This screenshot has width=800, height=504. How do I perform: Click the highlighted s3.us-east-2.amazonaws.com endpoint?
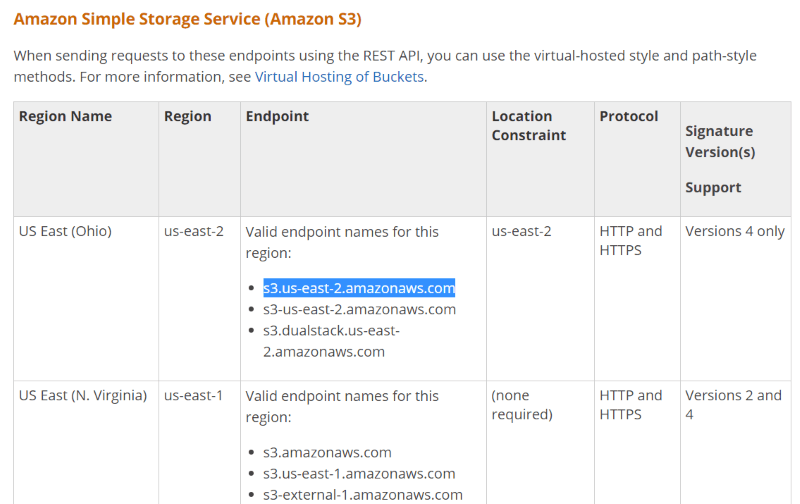(359, 288)
